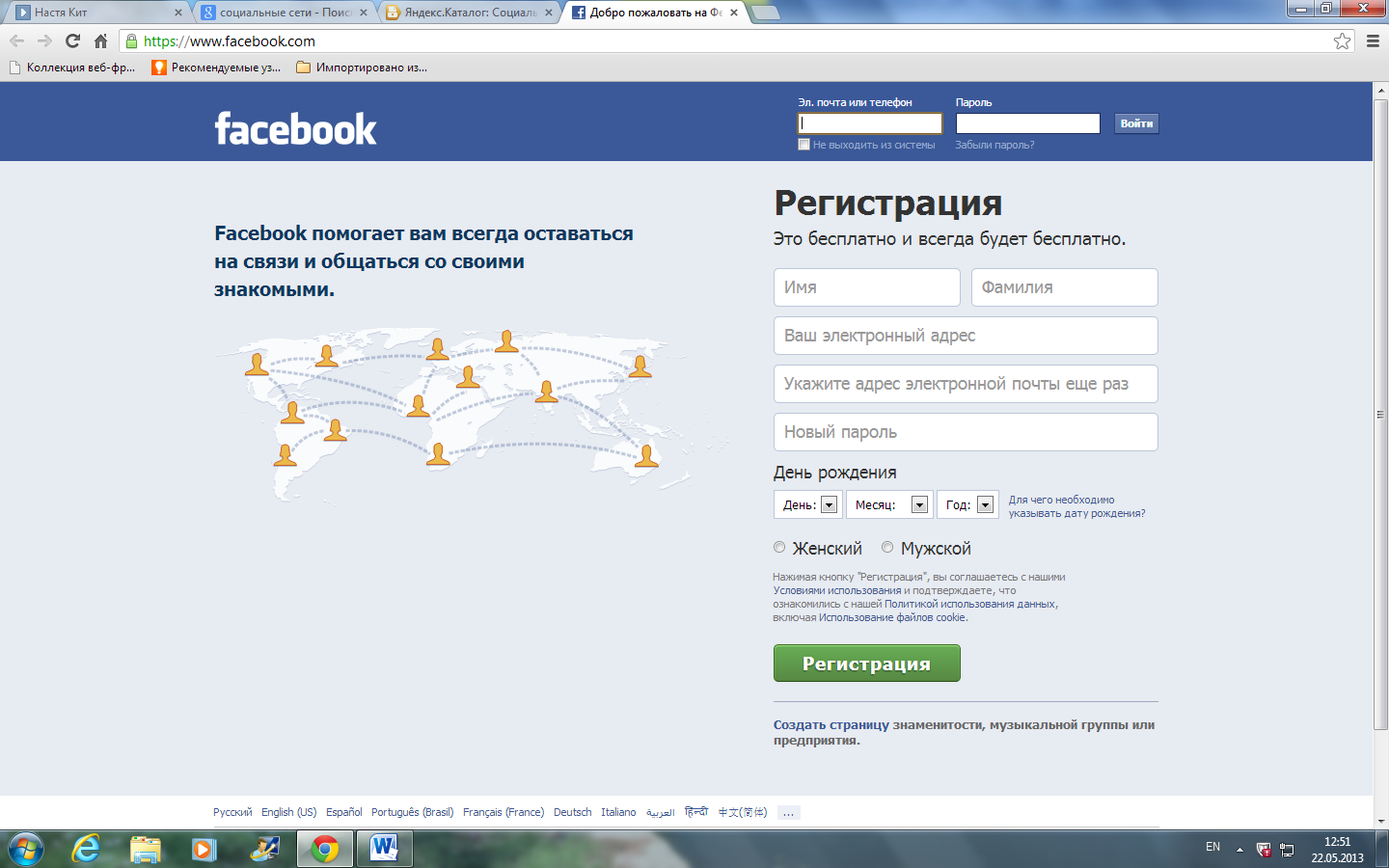The width and height of the screenshot is (1389, 868).
Task: Close the Настя Кит tab
Action: click(177, 13)
